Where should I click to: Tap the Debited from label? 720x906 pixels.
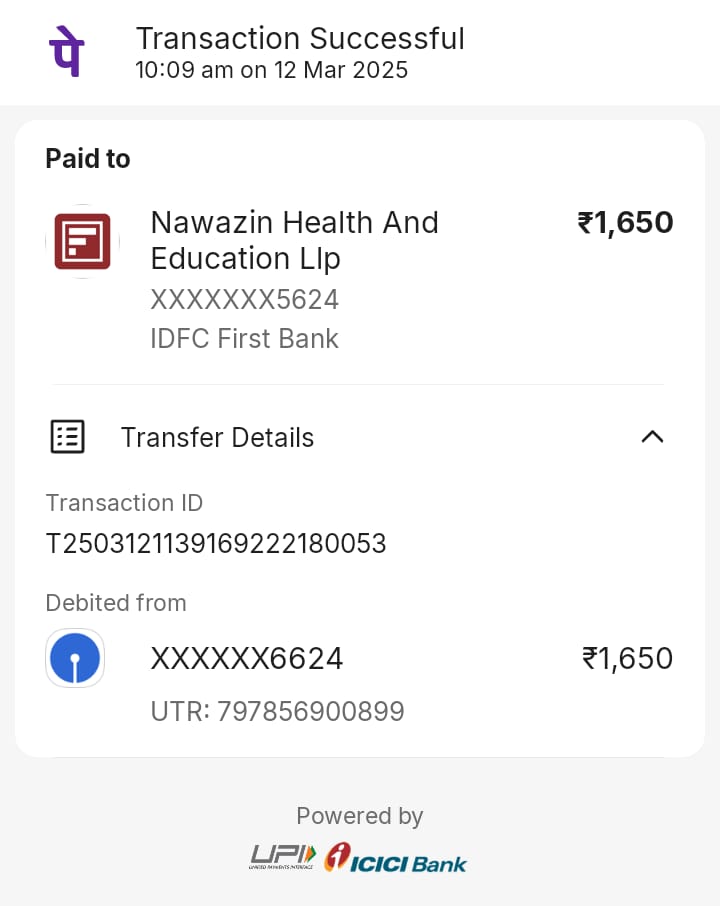[116, 603]
